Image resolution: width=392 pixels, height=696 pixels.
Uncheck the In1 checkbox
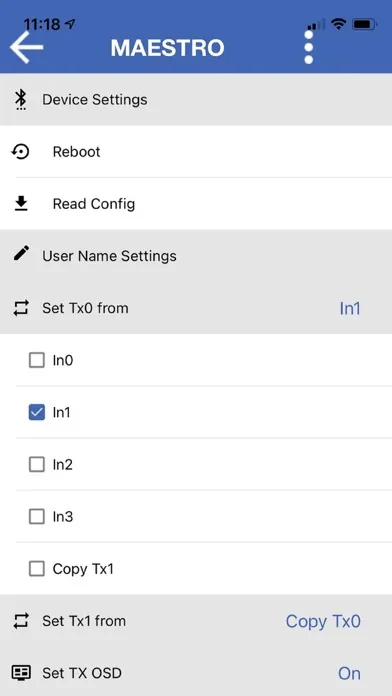pos(37,412)
